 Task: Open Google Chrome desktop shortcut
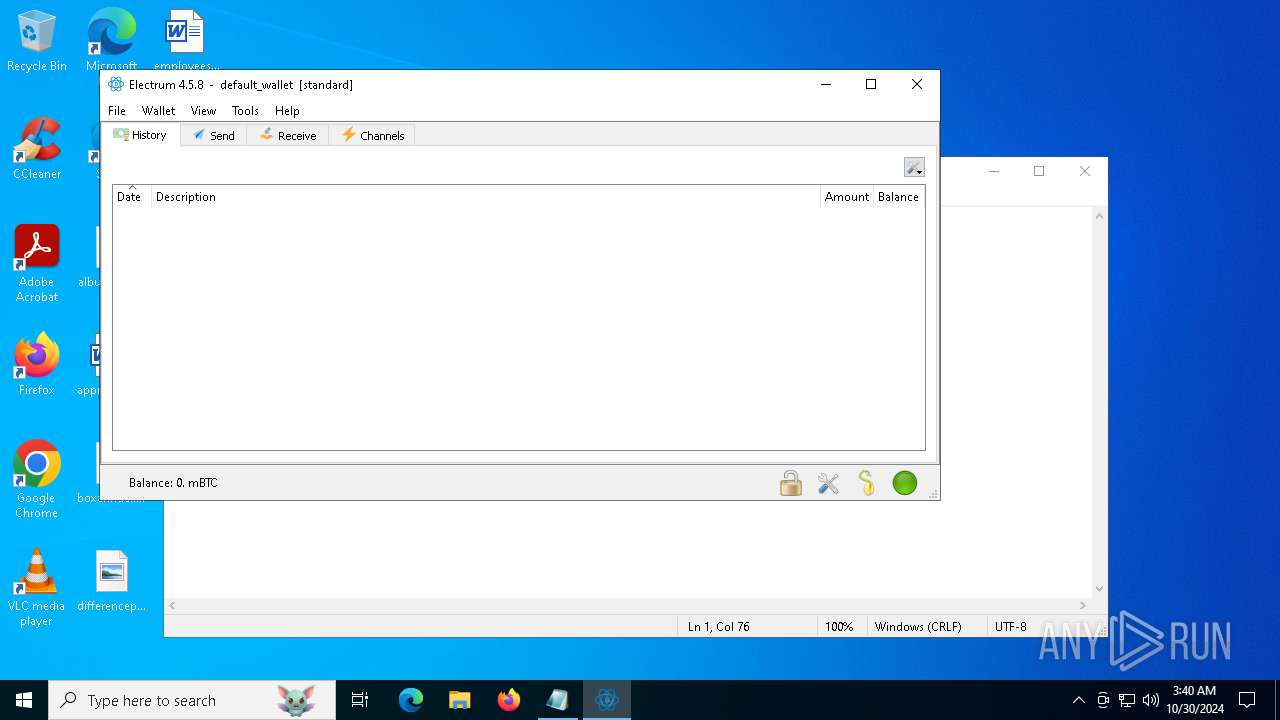[x=37, y=480]
